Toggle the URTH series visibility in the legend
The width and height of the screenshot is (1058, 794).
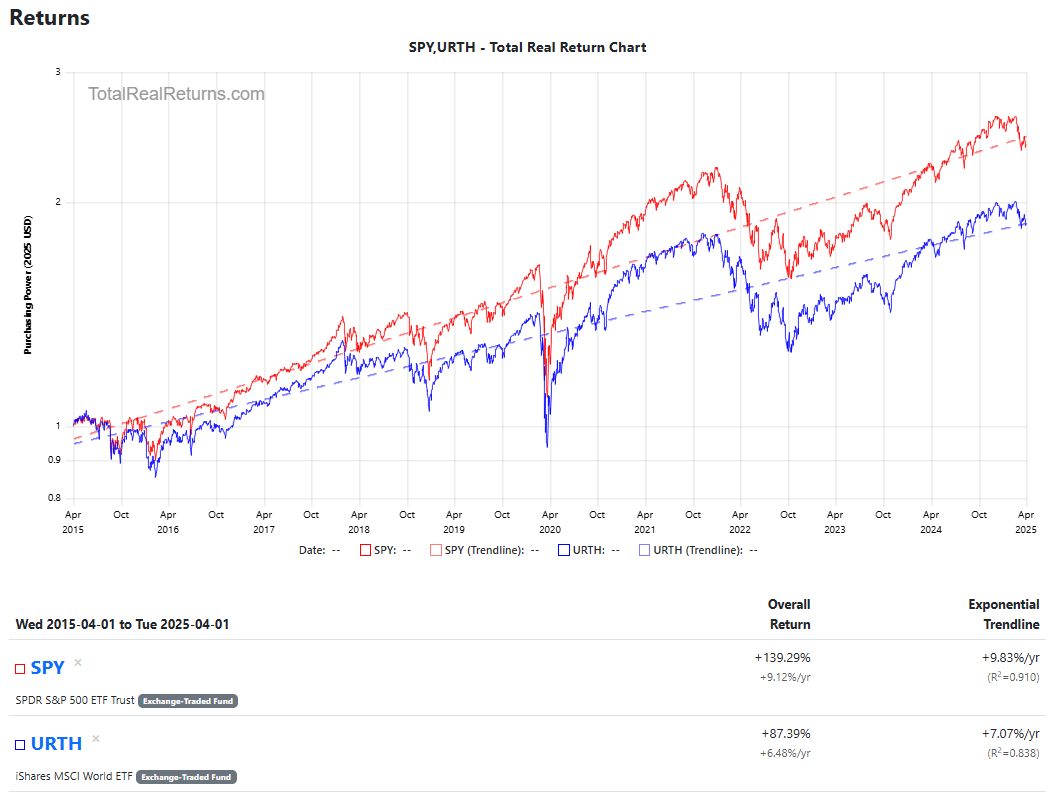[x=564, y=549]
